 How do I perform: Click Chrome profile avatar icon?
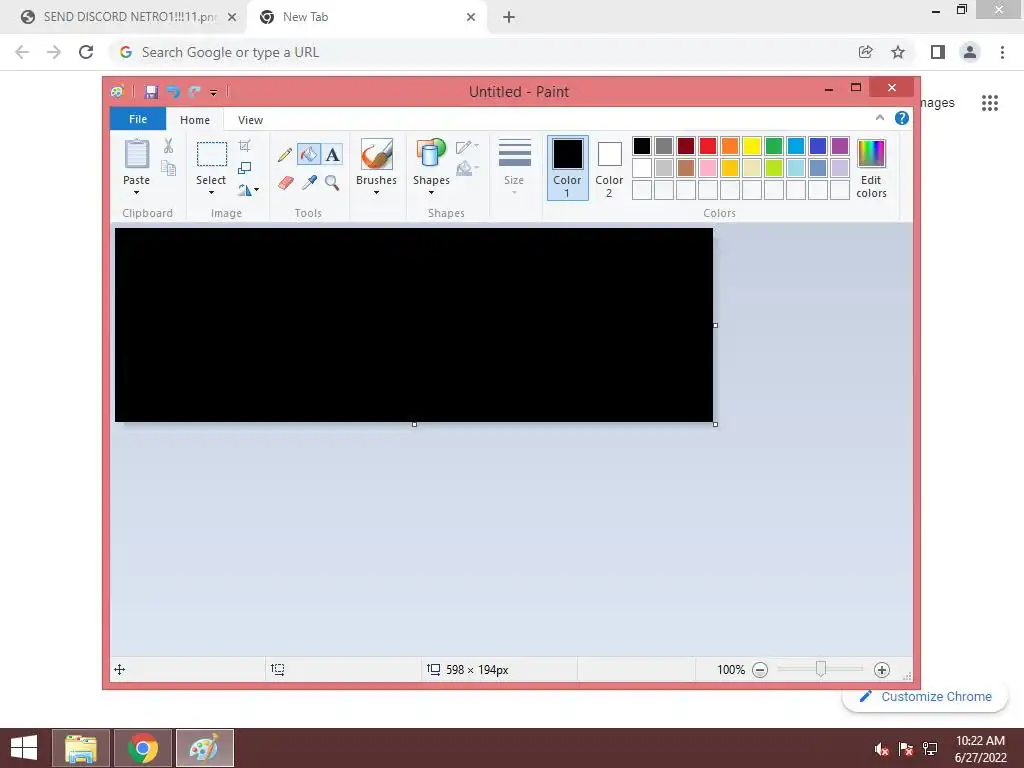click(x=970, y=52)
